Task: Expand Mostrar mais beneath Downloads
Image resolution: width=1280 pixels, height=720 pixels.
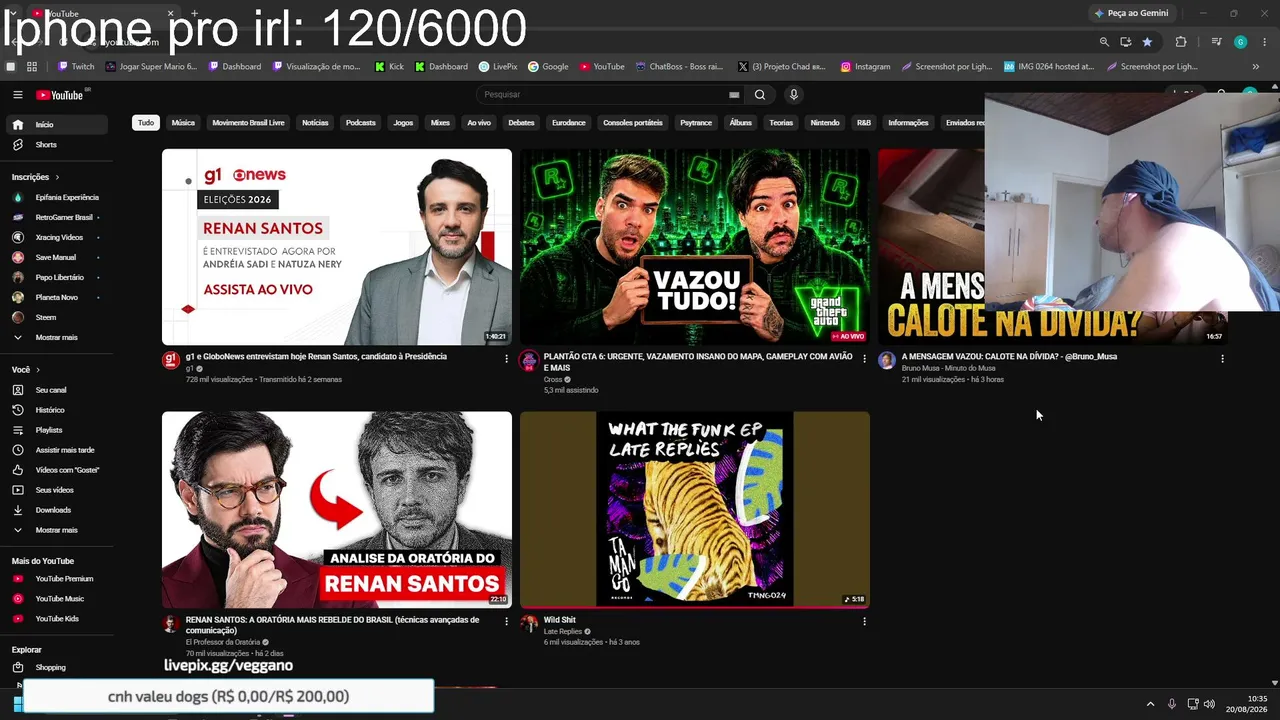Action: pos(56,530)
